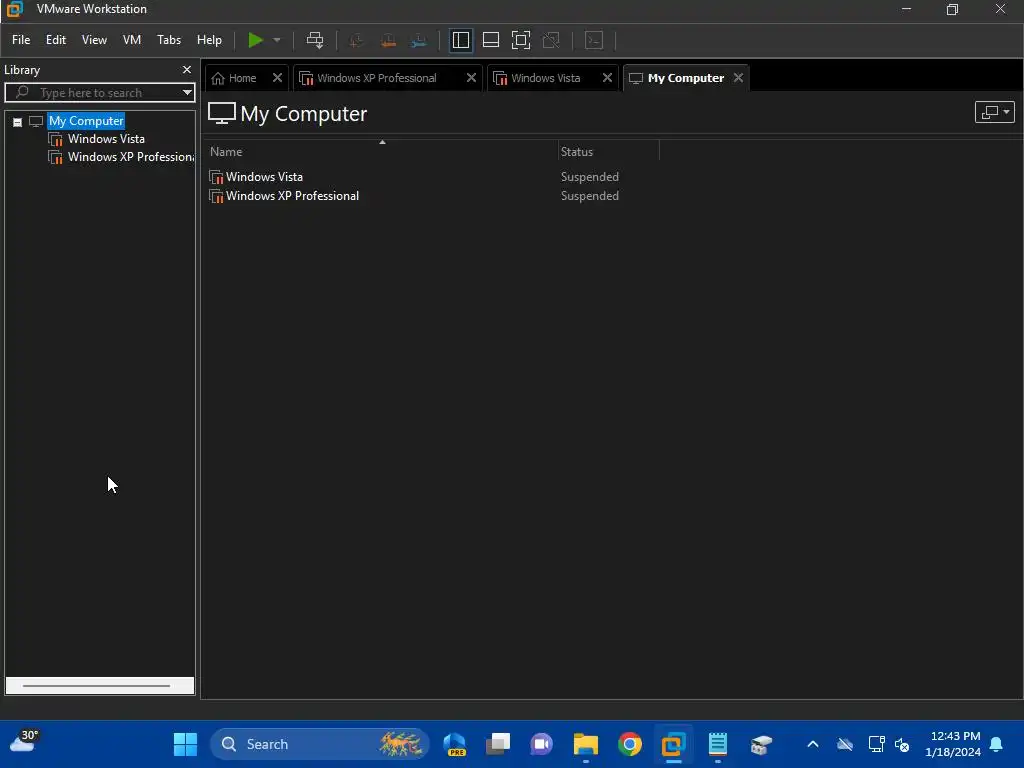Click the Take Snapshot toolbar icon
1024x768 pixels.
point(357,40)
